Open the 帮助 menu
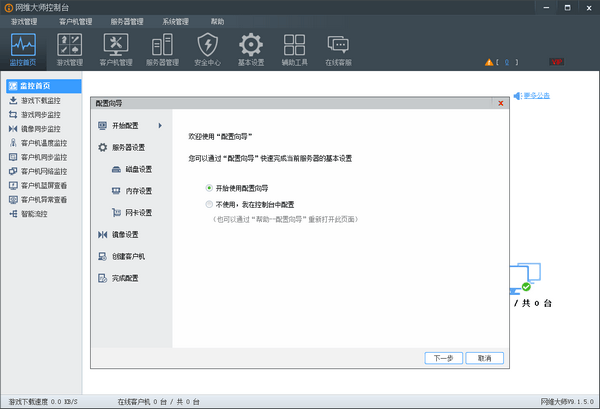The image size is (600, 409). tap(218, 20)
